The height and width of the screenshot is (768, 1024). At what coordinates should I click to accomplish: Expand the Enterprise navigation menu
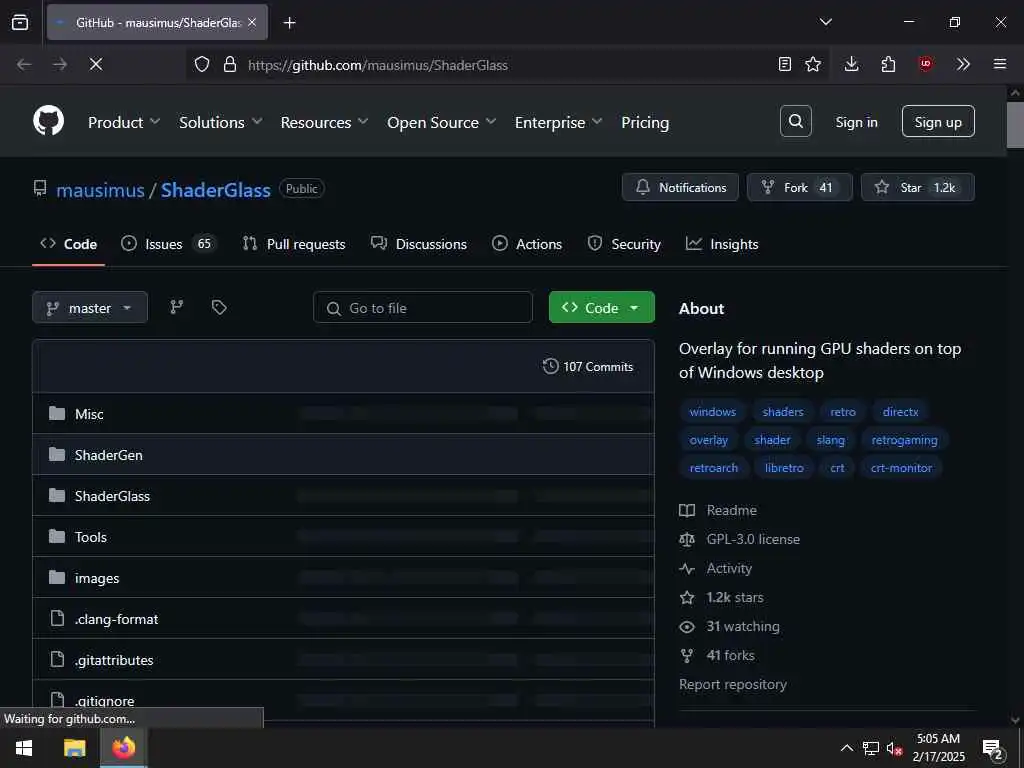pyautogui.click(x=558, y=122)
